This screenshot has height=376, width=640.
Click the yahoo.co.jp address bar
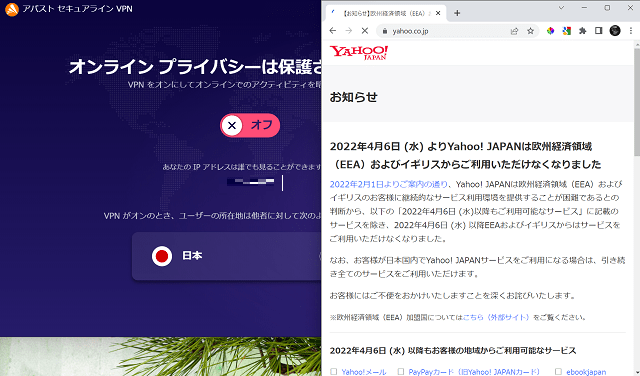[457, 31]
